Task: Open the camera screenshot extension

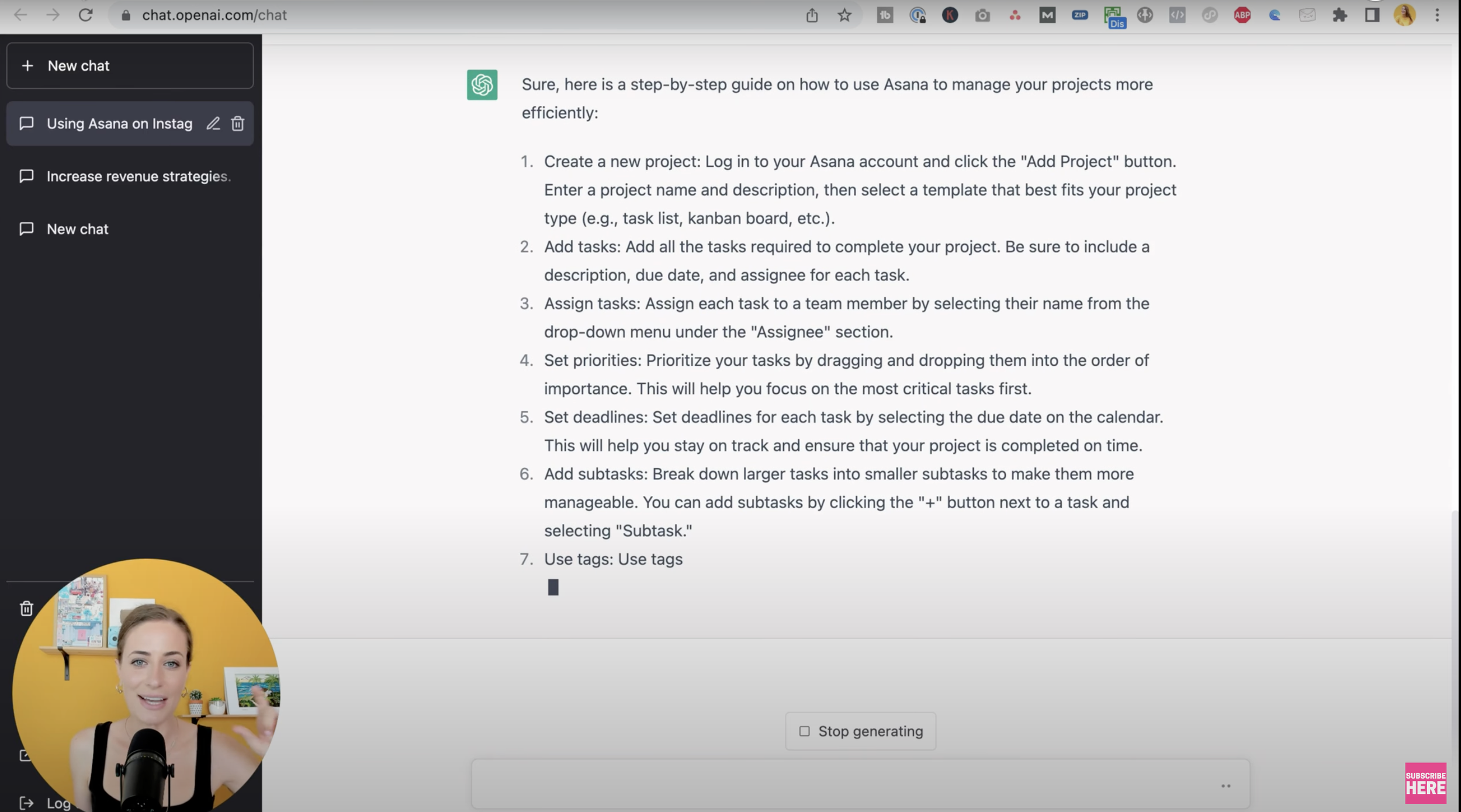Action: tap(982, 15)
